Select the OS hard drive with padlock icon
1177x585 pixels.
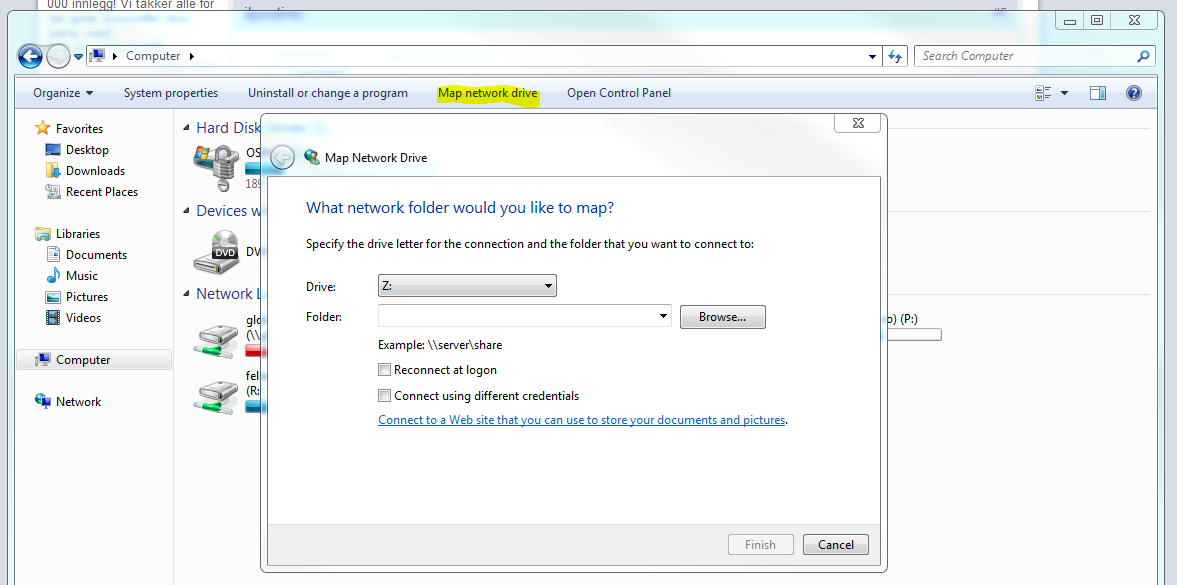[216, 167]
